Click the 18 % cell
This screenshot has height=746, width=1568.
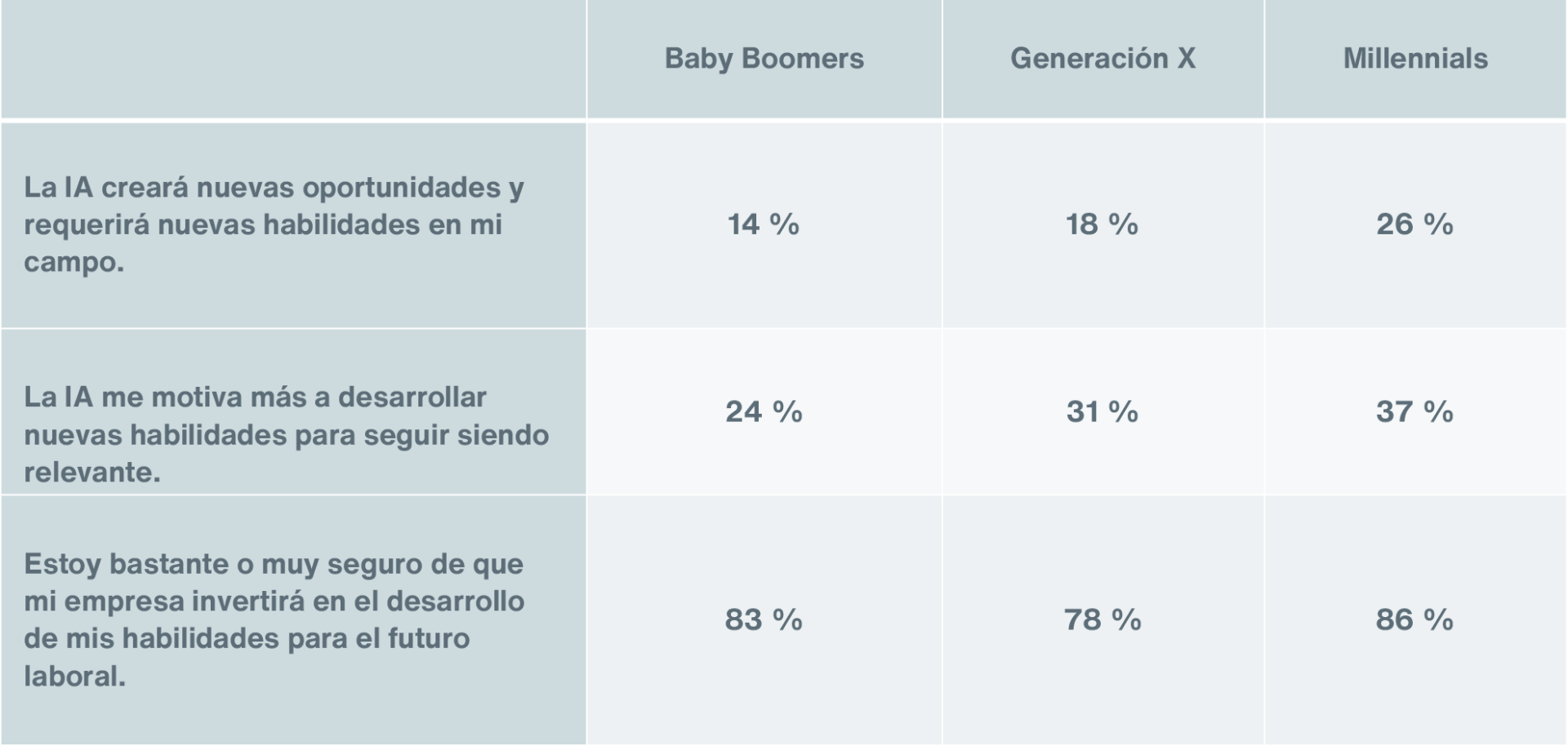[1102, 224]
